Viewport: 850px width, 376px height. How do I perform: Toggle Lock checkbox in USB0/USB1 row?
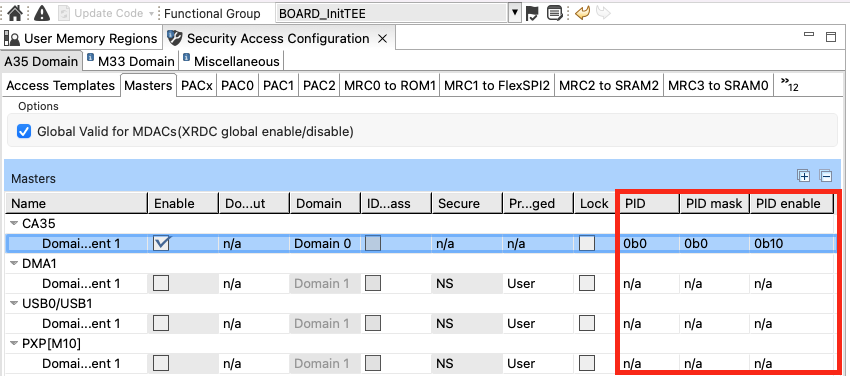point(587,323)
